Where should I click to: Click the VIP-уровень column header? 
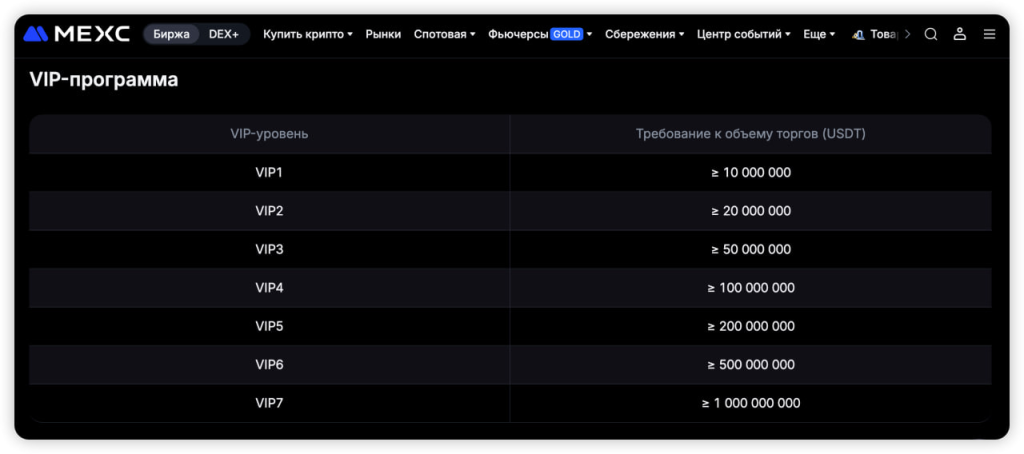pyautogui.click(x=269, y=134)
